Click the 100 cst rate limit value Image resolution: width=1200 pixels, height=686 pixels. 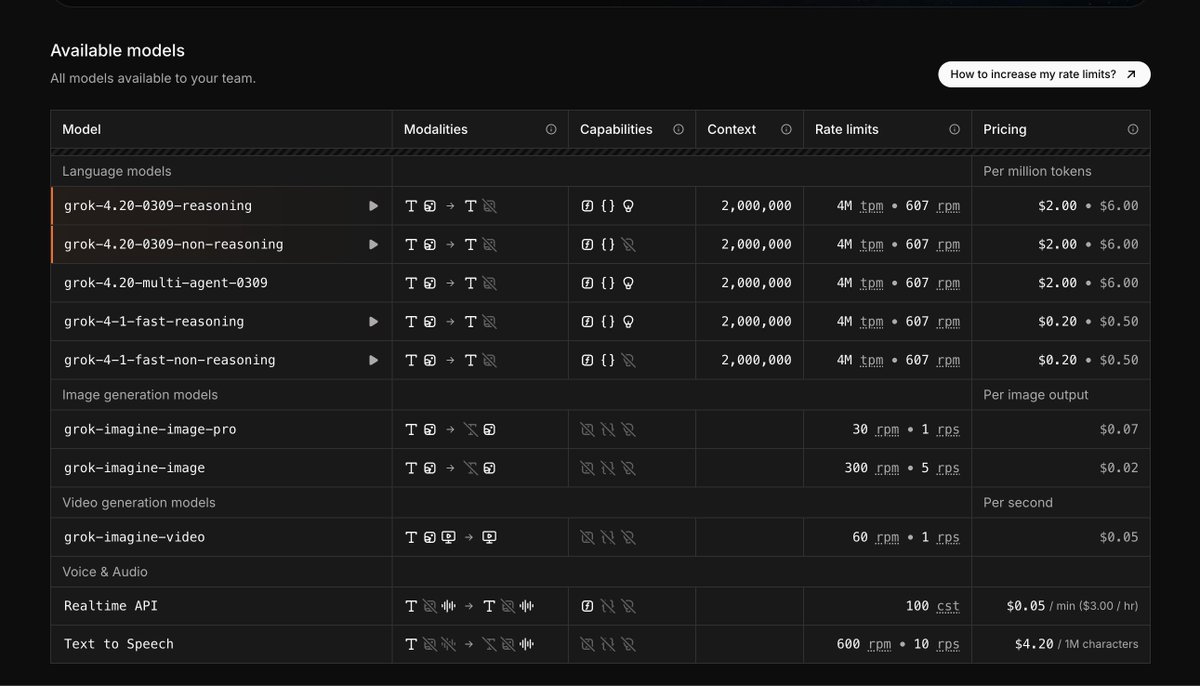pos(933,606)
